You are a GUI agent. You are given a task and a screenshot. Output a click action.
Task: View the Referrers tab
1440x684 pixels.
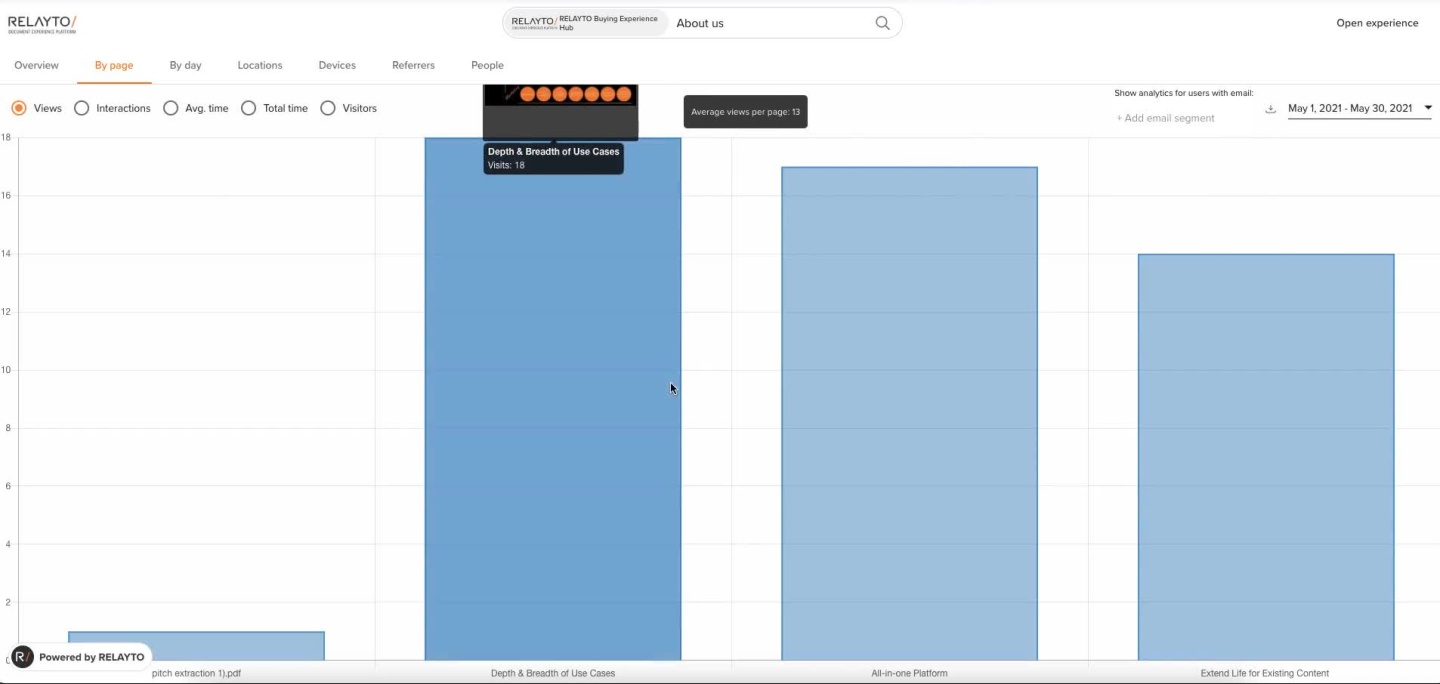coord(413,65)
